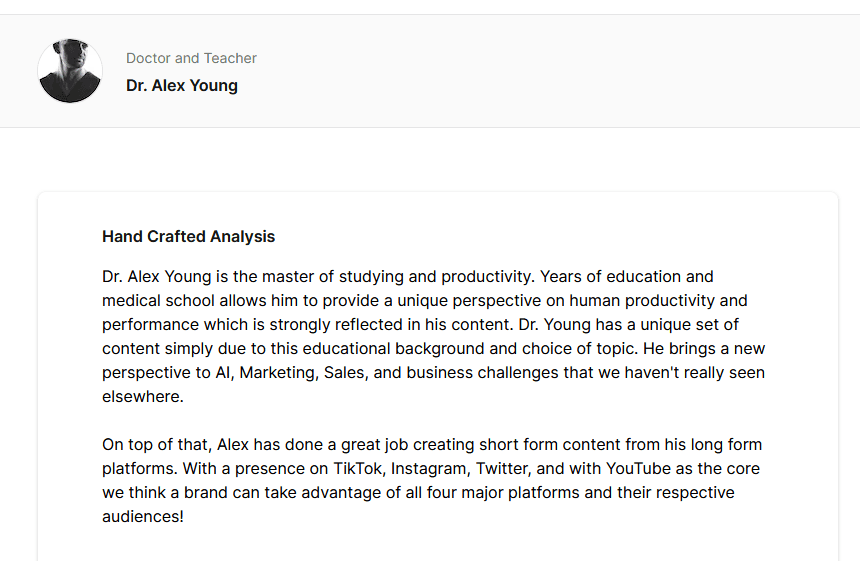
Task: Click the phrase "medical school" in the analysis
Action: 158,301
